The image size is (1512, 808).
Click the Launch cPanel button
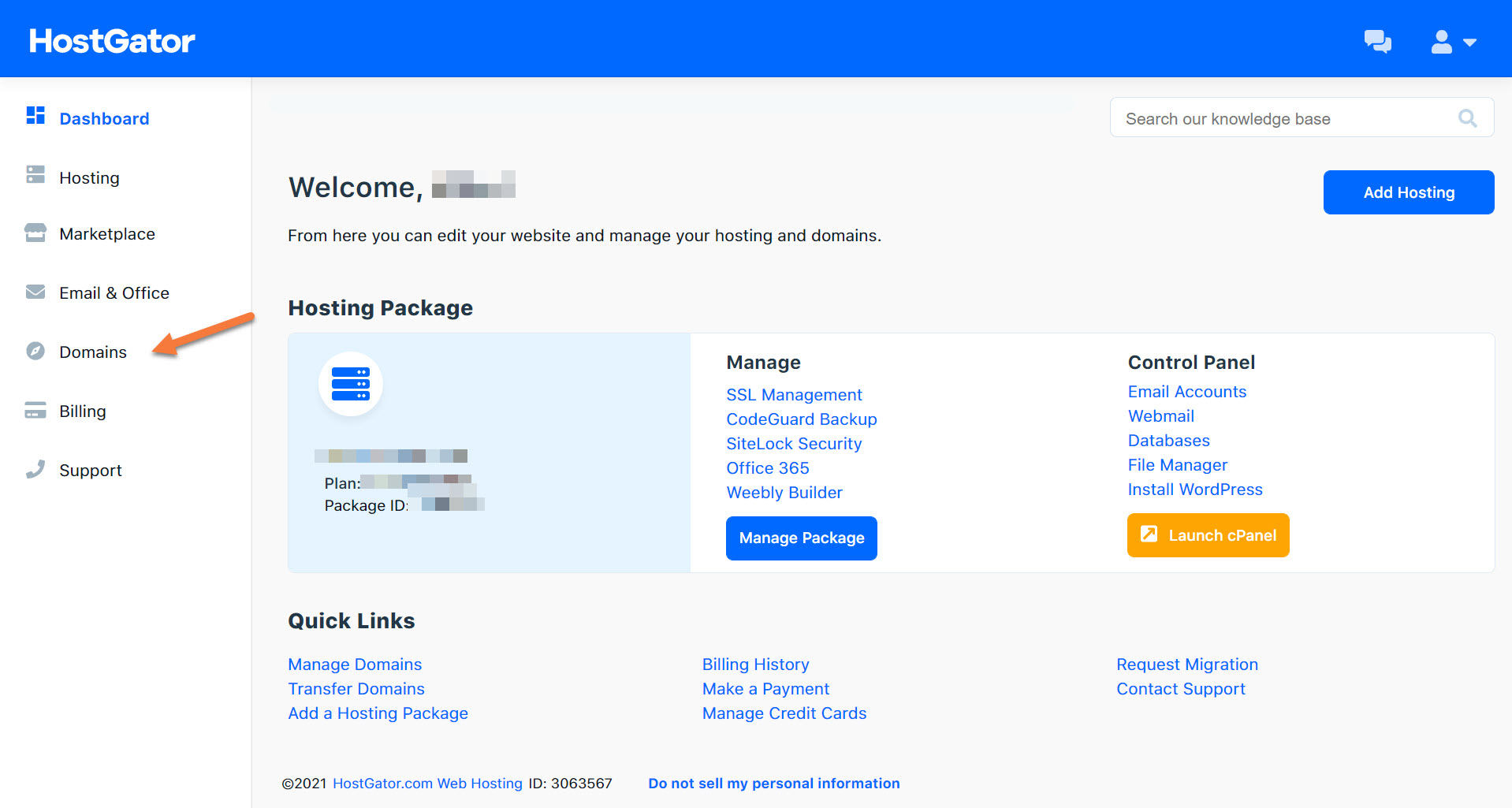[x=1208, y=535]
